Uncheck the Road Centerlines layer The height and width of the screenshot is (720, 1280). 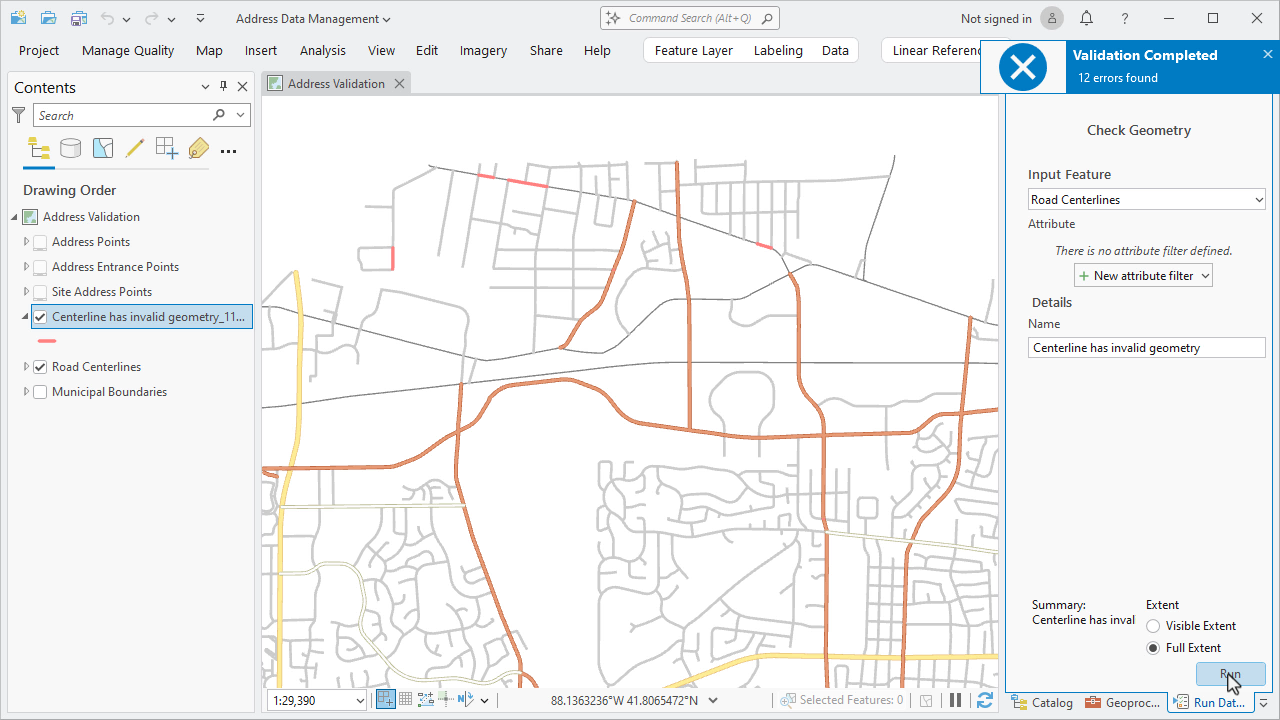coord(39,366)
